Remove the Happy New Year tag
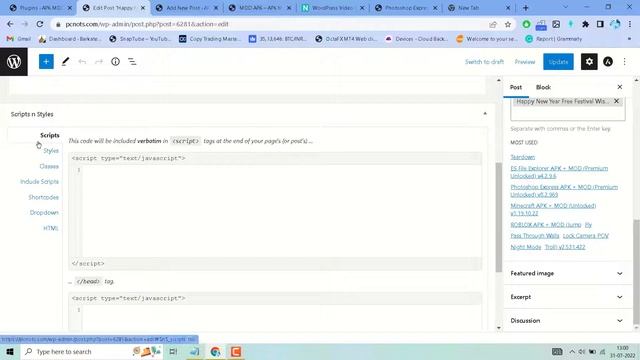The width and height of the screenshot is (640, 360). [x=616, y=101]
